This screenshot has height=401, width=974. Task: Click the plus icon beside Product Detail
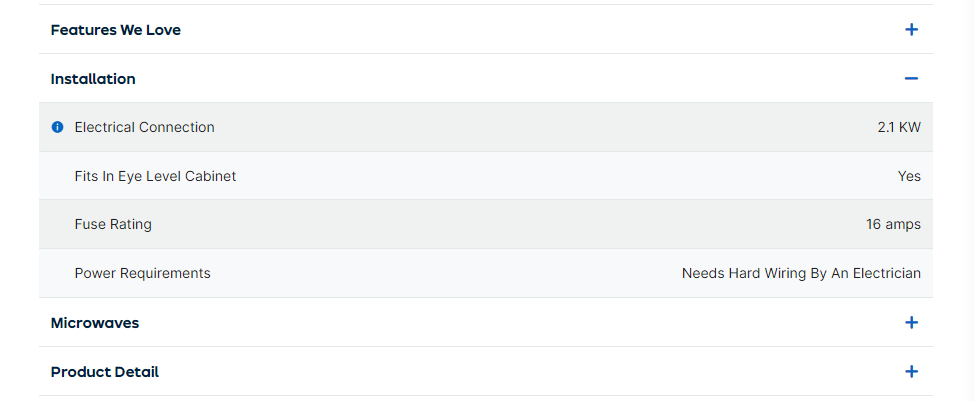click(x=911, y=372)
